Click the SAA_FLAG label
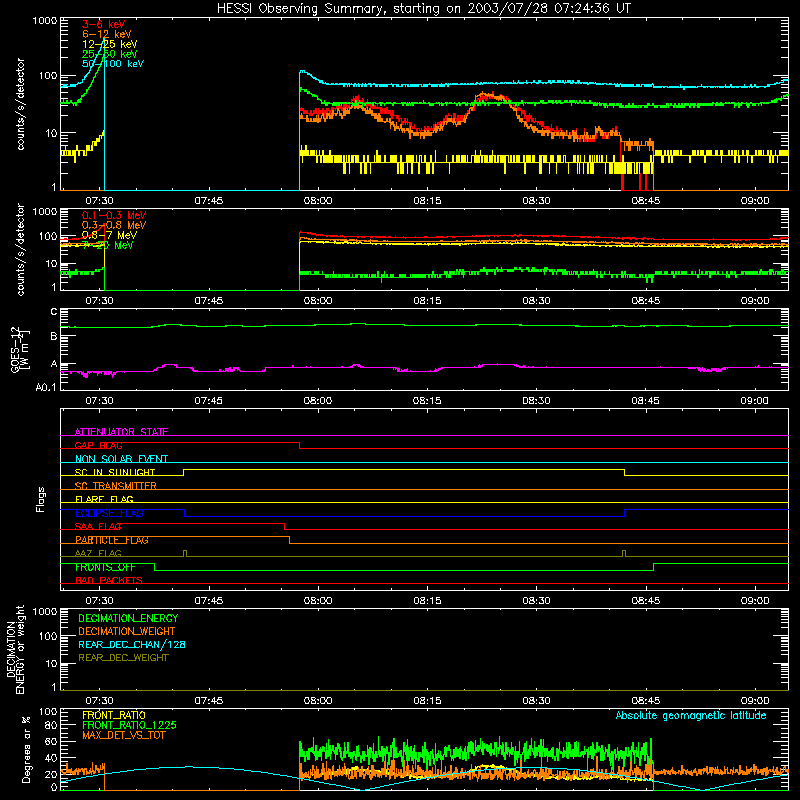Screen dimensions: 800x800 pos(98,526)
